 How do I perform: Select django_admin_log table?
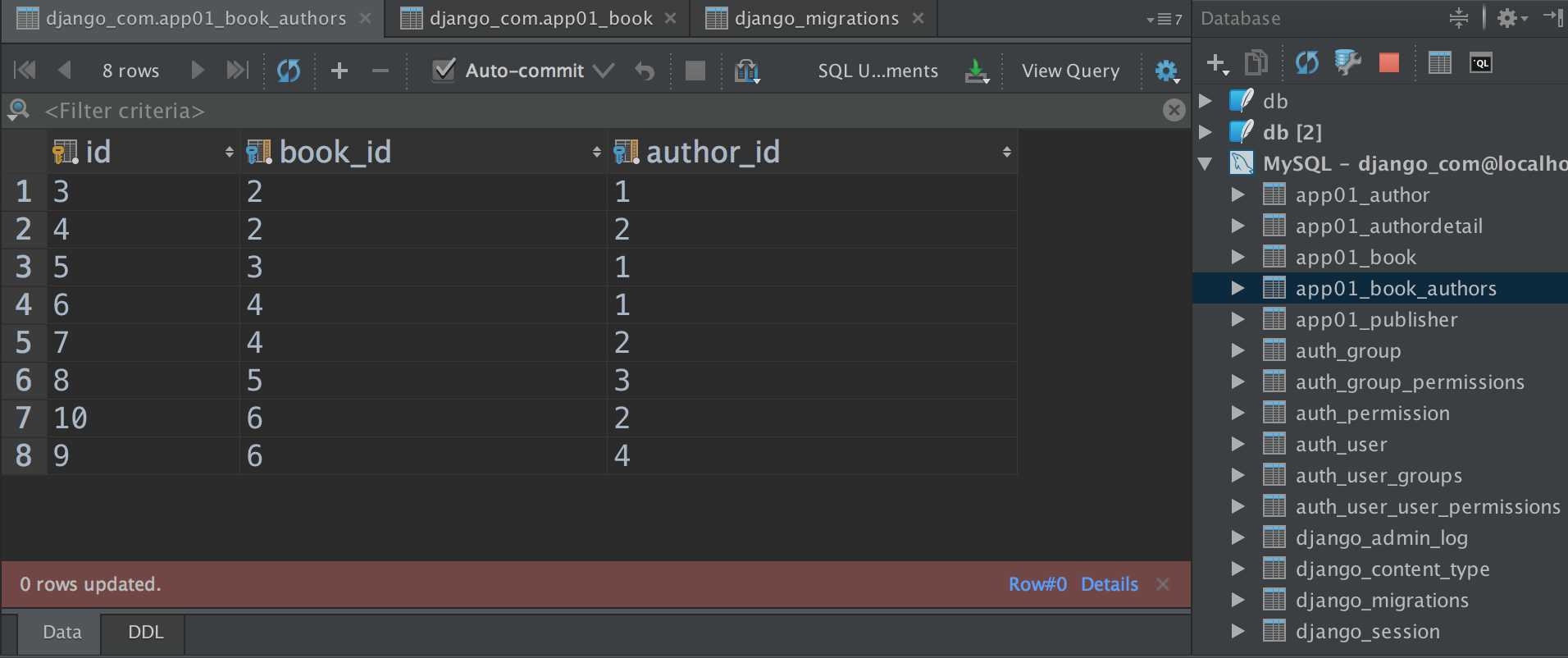1381,537
